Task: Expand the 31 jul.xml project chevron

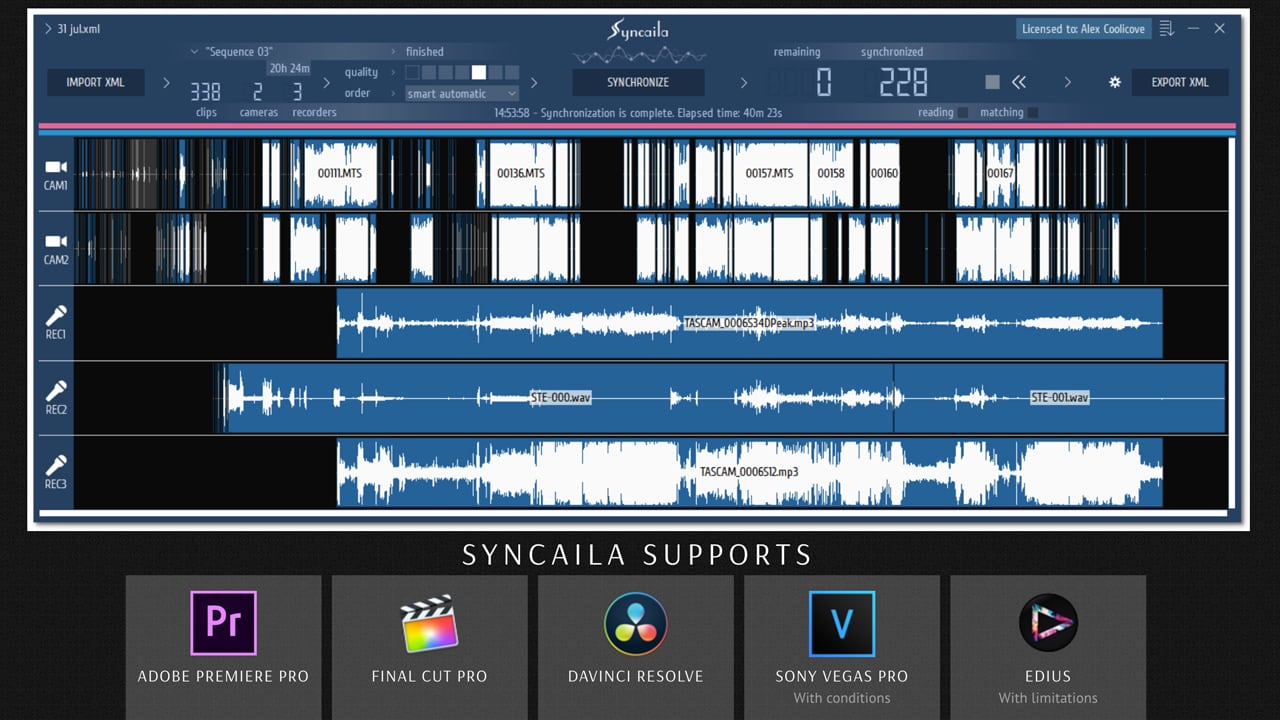Action: click(x=47, y=29)
